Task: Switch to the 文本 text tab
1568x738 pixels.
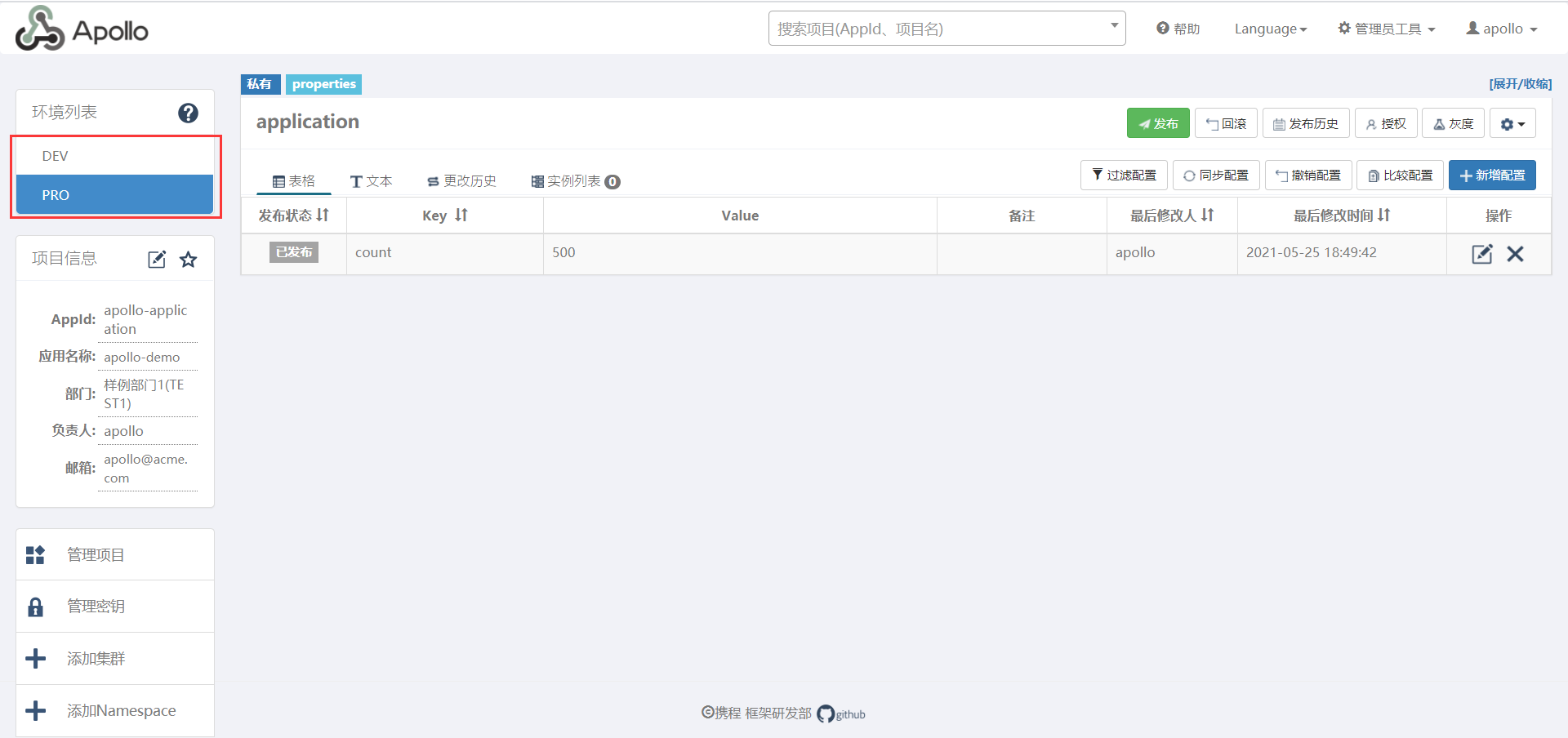Action: [x=372, y=181]
